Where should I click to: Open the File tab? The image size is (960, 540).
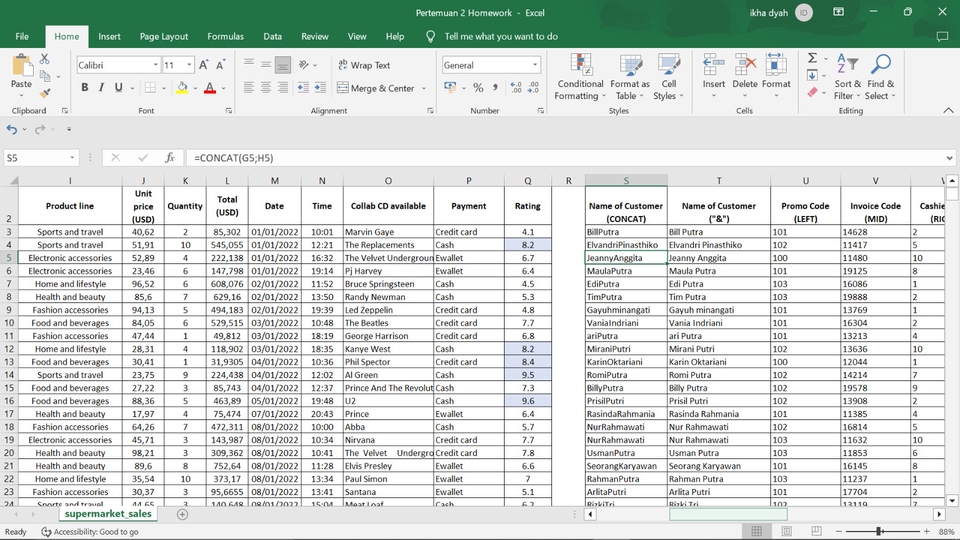(22, 37)
